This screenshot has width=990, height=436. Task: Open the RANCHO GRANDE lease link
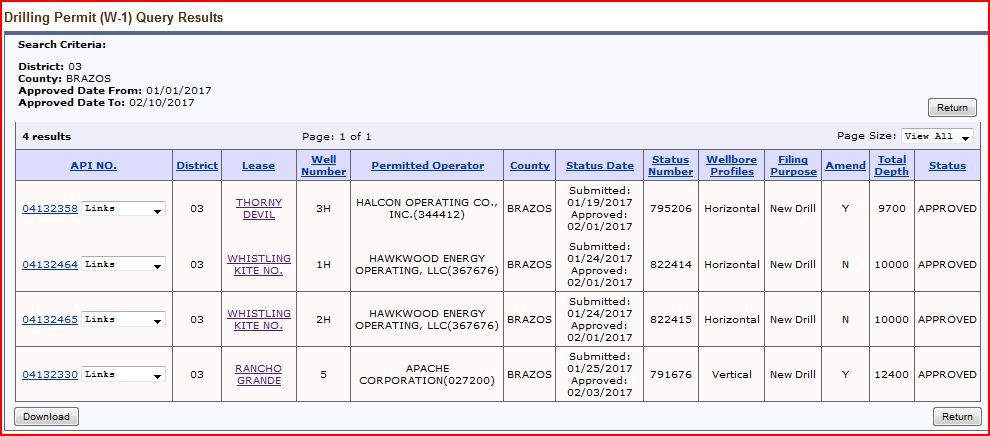pos(259,374)
